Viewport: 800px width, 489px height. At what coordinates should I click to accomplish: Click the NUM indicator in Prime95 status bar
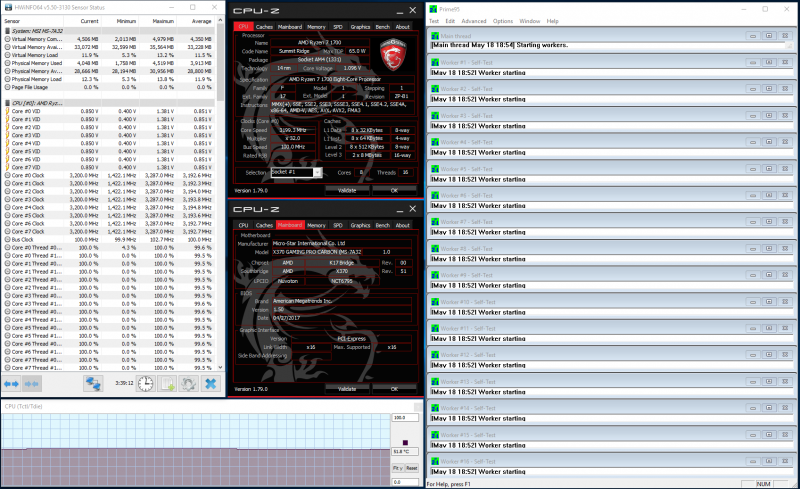tap(764, 484)
